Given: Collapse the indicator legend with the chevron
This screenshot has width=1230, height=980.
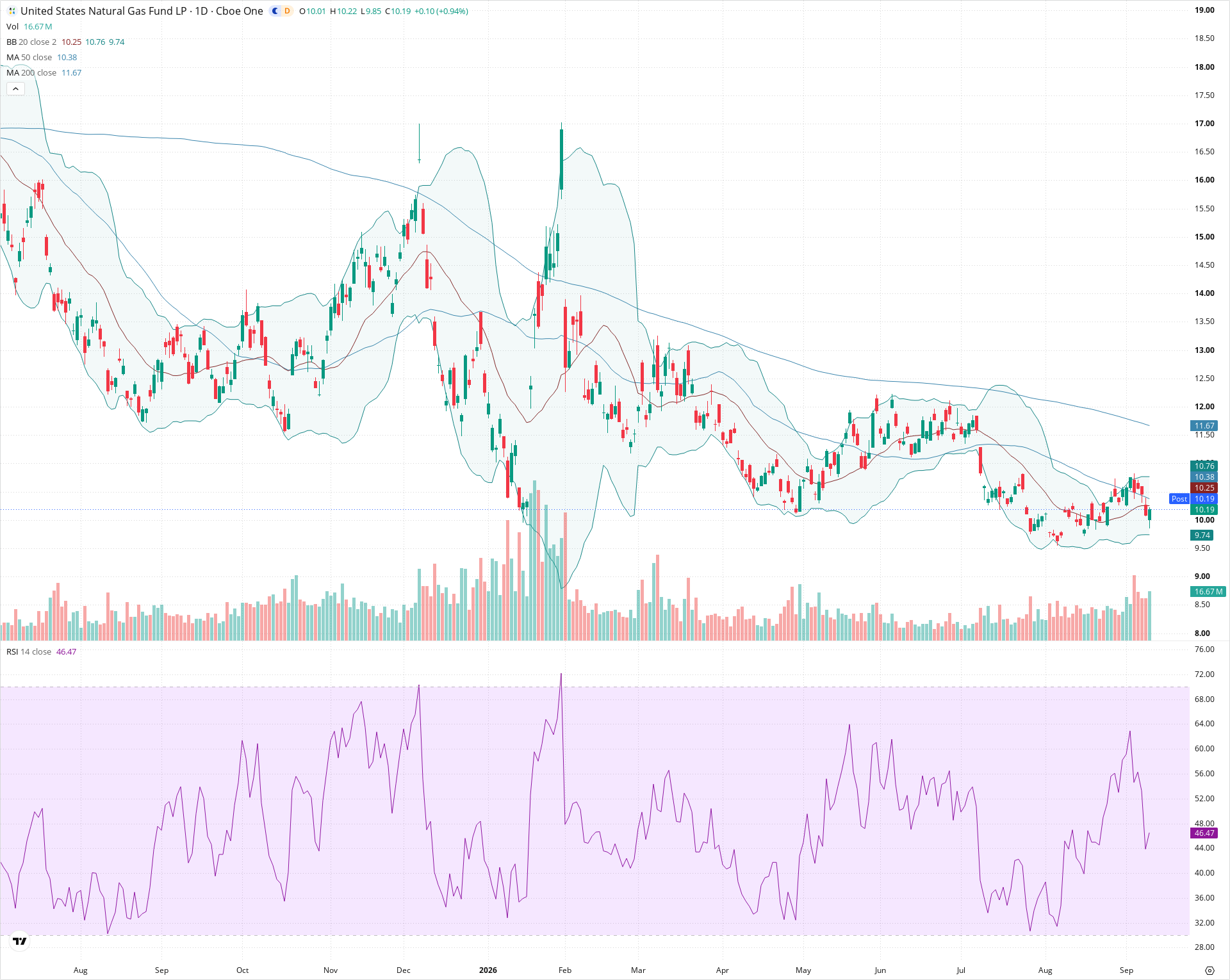Looking at the screenshot, I should pyautogui.click(x=15, y=88).
